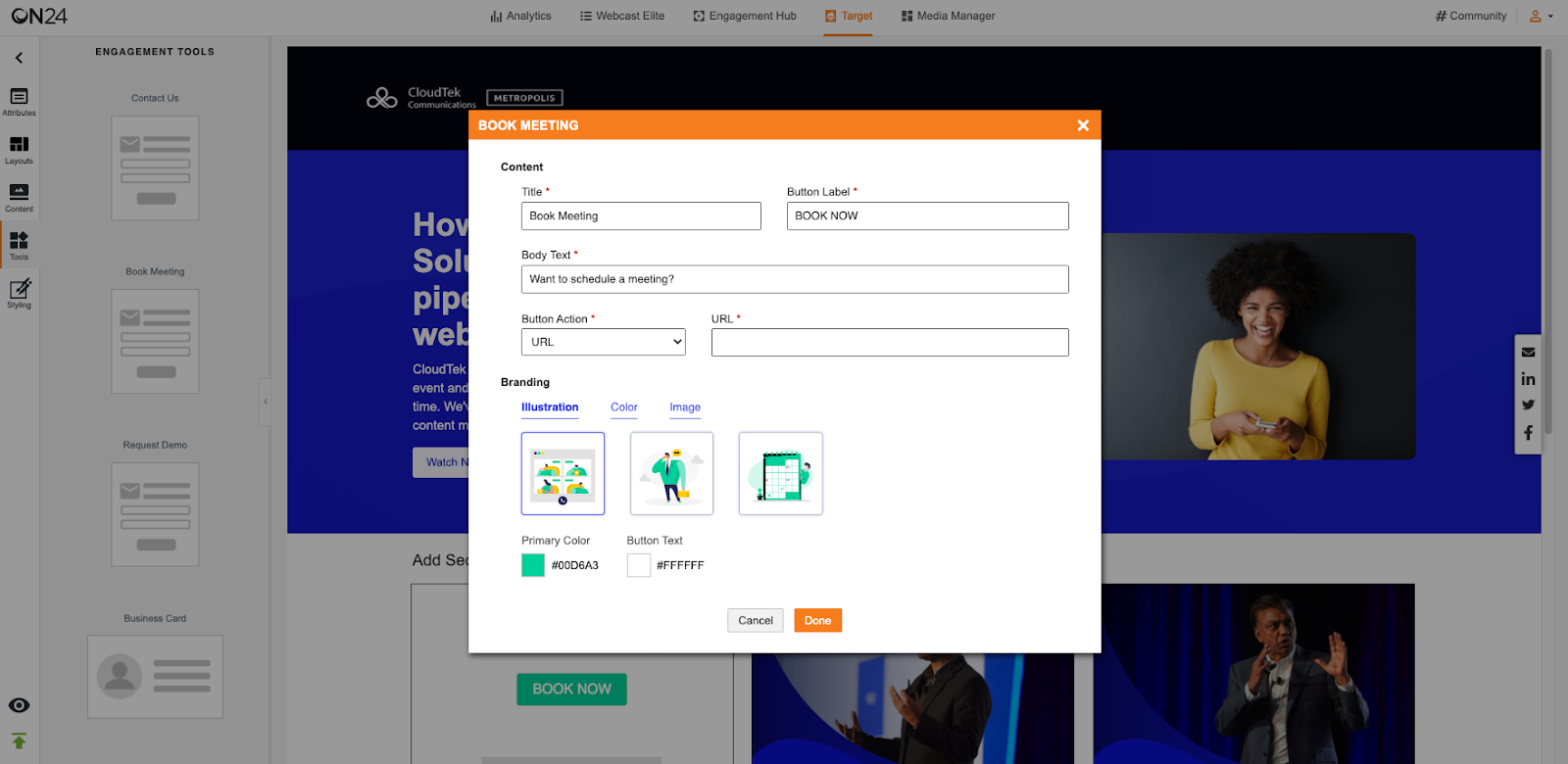Select the Book Meeting tool thumbnail
Screen dimensions: 1568x764
point(155,342)
